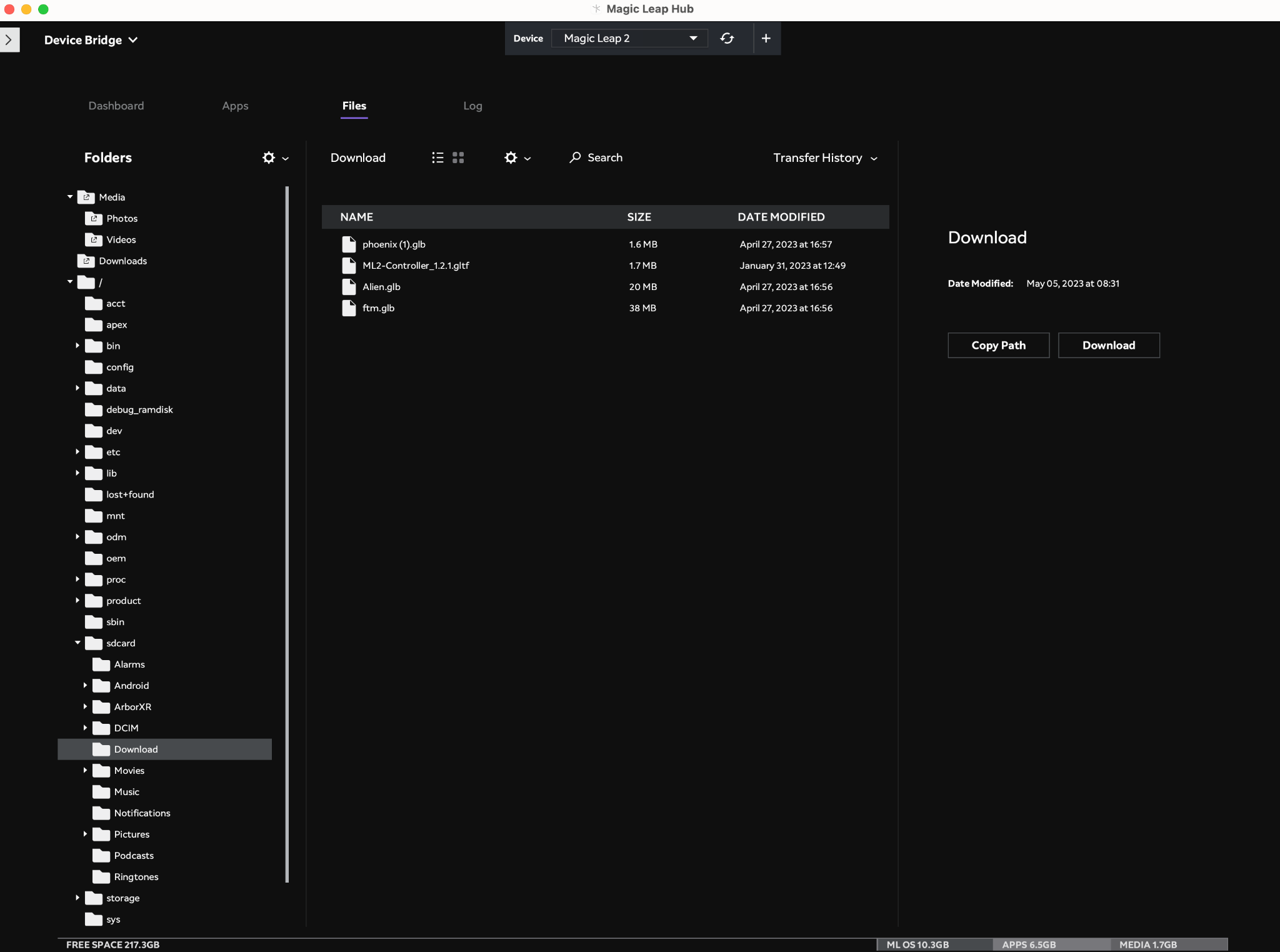This screenshot has height=952, width=1280.
Task: Expand the product folder
Action: [x=77, y=601]
